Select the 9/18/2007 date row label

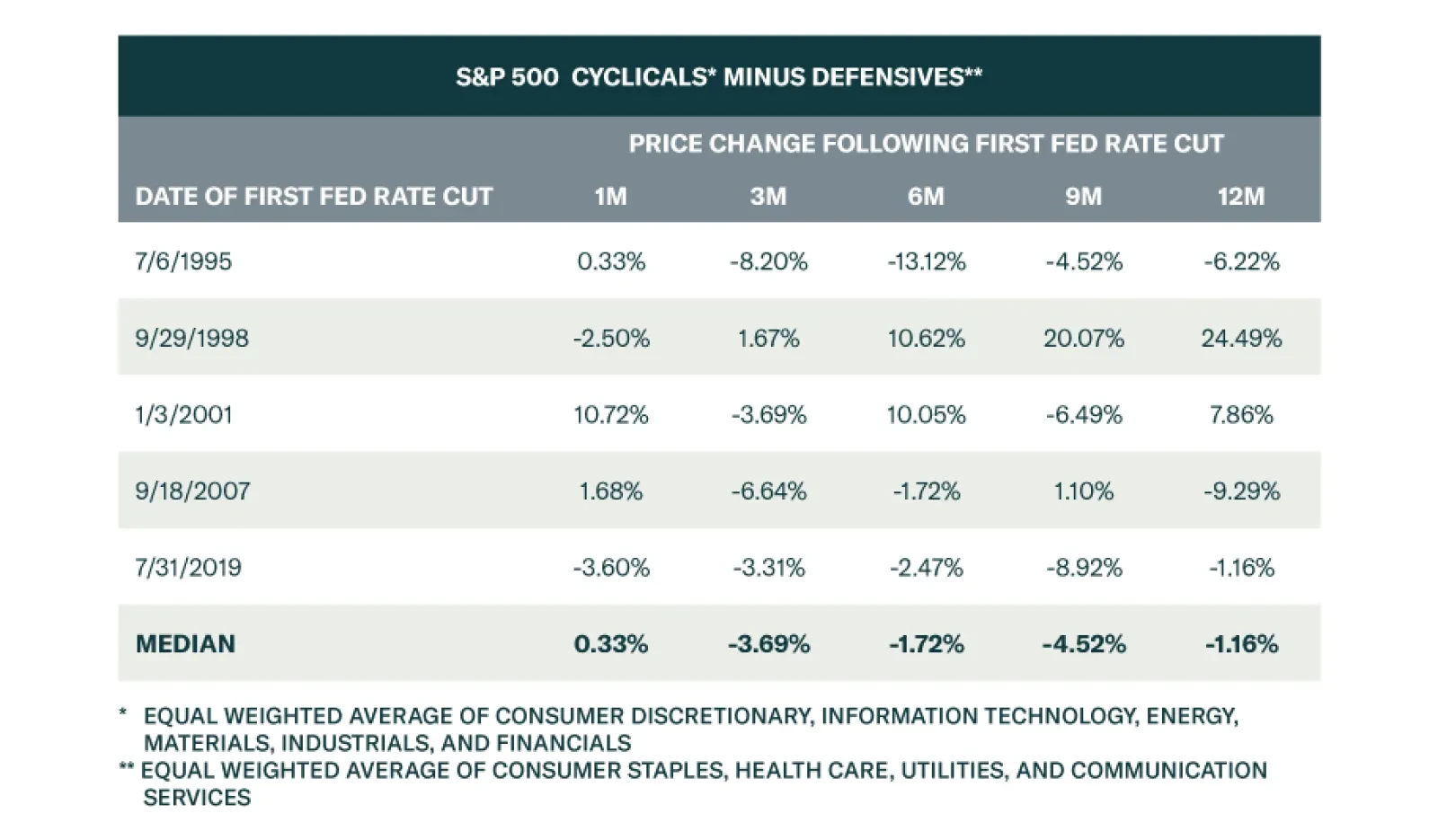(192, 491)
